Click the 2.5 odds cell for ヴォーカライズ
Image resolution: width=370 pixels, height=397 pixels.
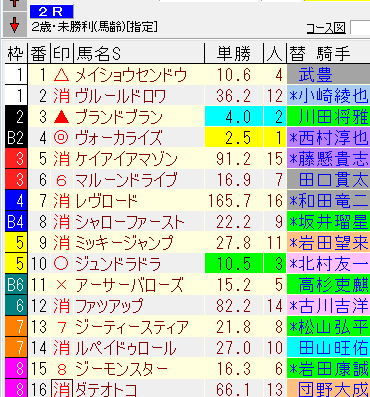234,138
